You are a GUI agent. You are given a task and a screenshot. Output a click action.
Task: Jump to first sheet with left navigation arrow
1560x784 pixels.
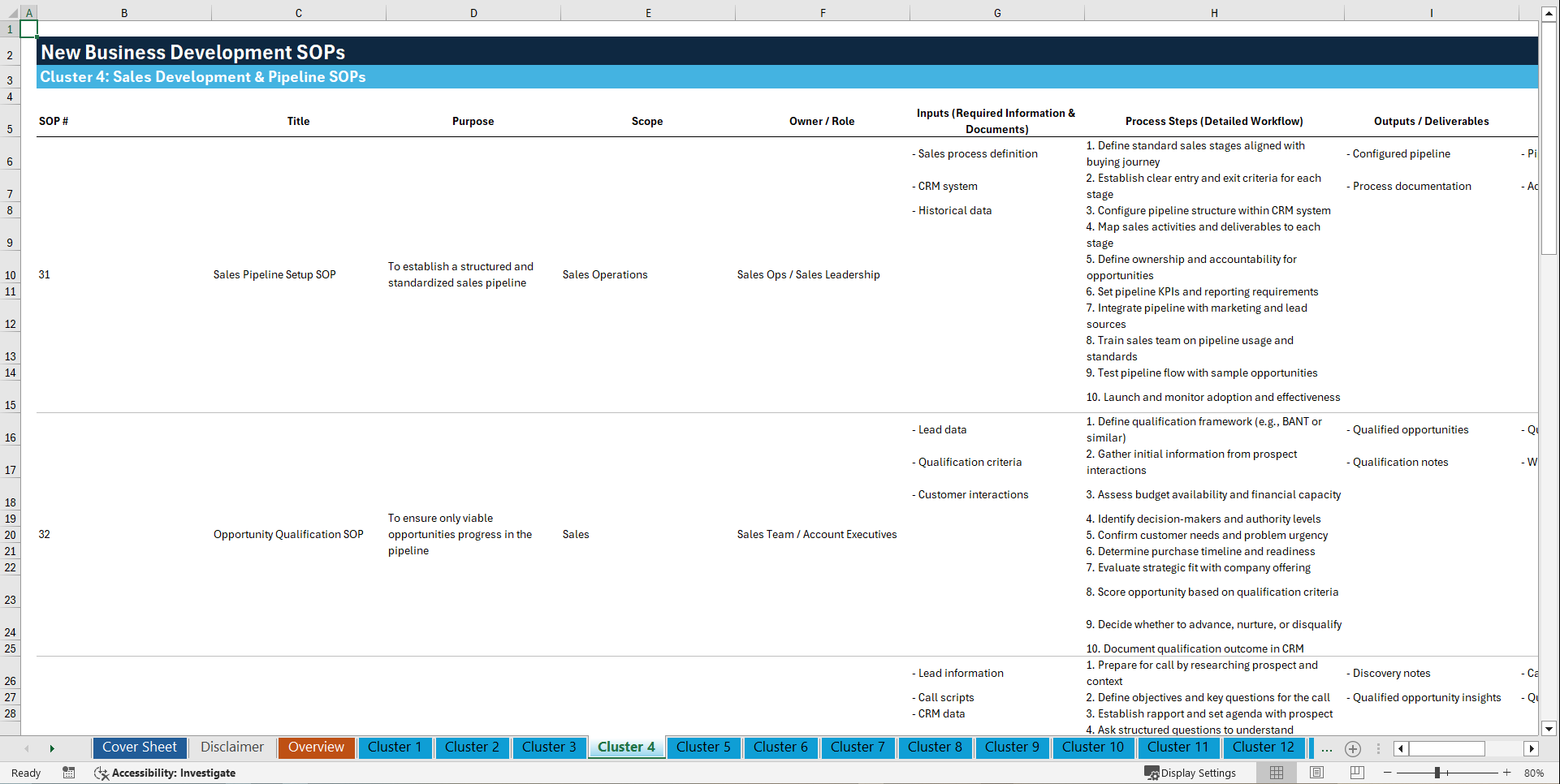27,748
